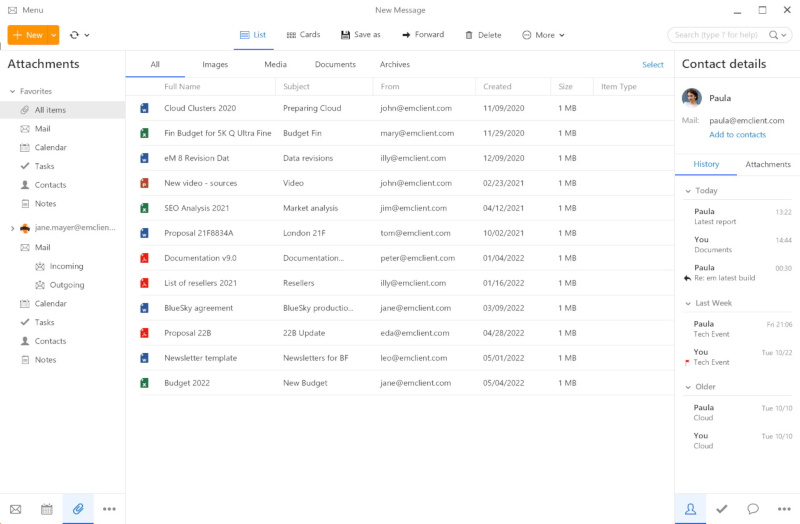Screen dimensions: 800x524
Task: Select the All filter tab
Action: (x=155, y=64)
